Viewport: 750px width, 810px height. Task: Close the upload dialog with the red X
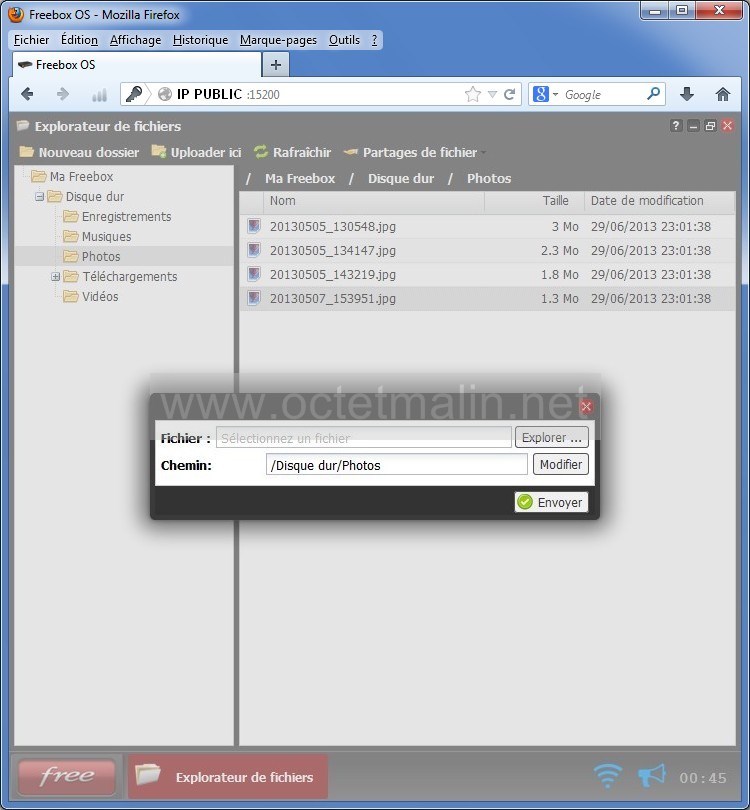tap(586, 407)
